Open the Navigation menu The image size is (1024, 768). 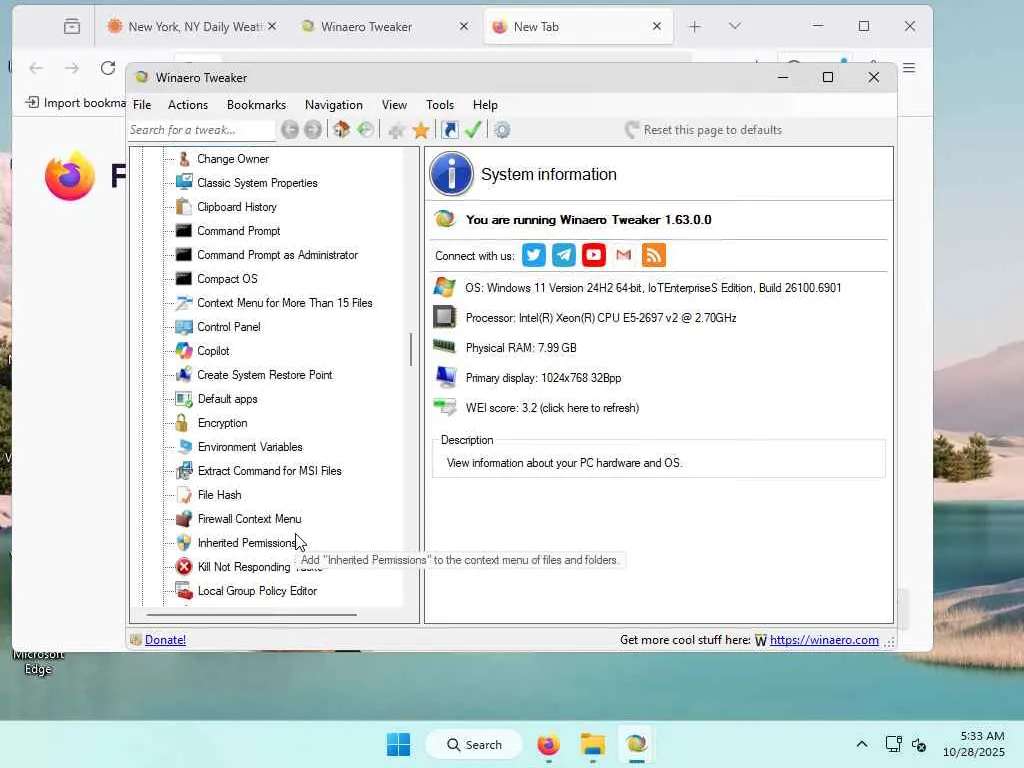(334, 104)
